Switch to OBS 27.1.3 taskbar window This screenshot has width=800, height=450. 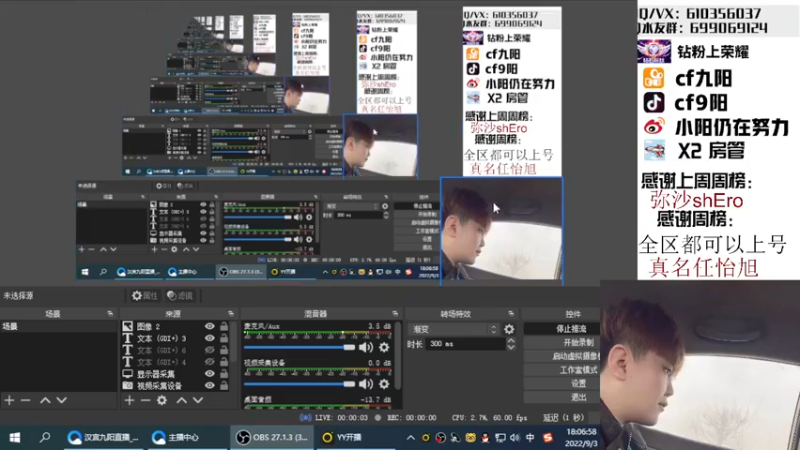[272, 437]
